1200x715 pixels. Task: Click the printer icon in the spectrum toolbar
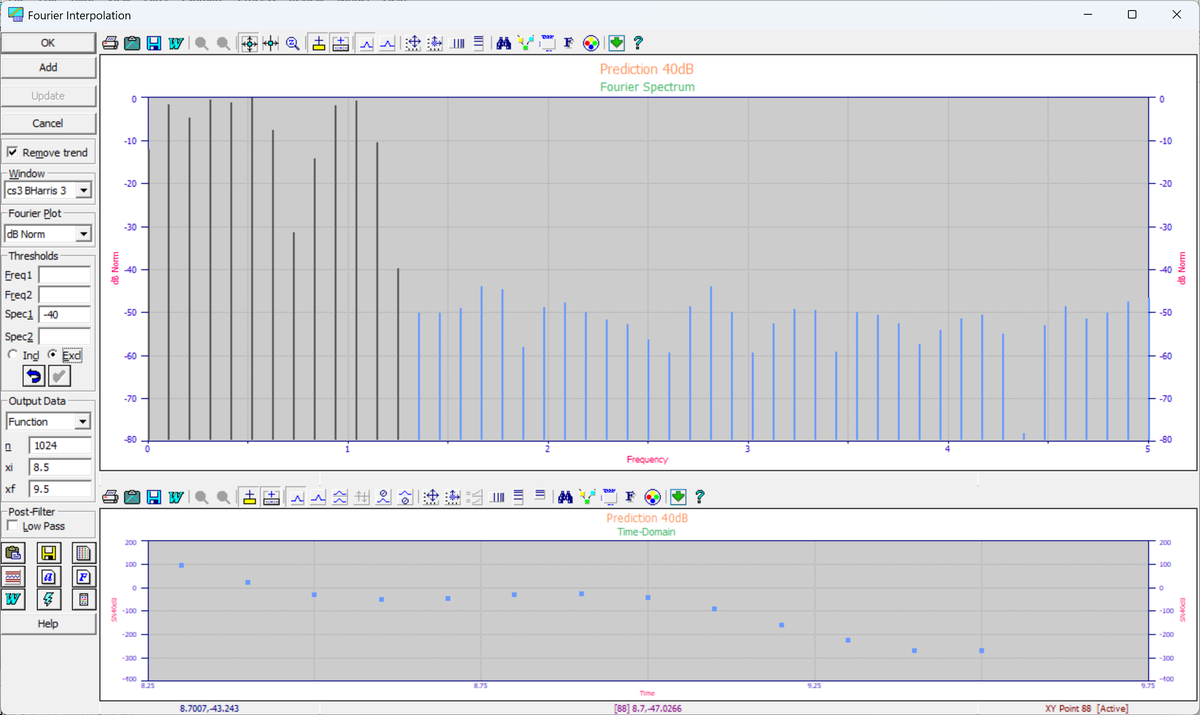tap(111, 44)
